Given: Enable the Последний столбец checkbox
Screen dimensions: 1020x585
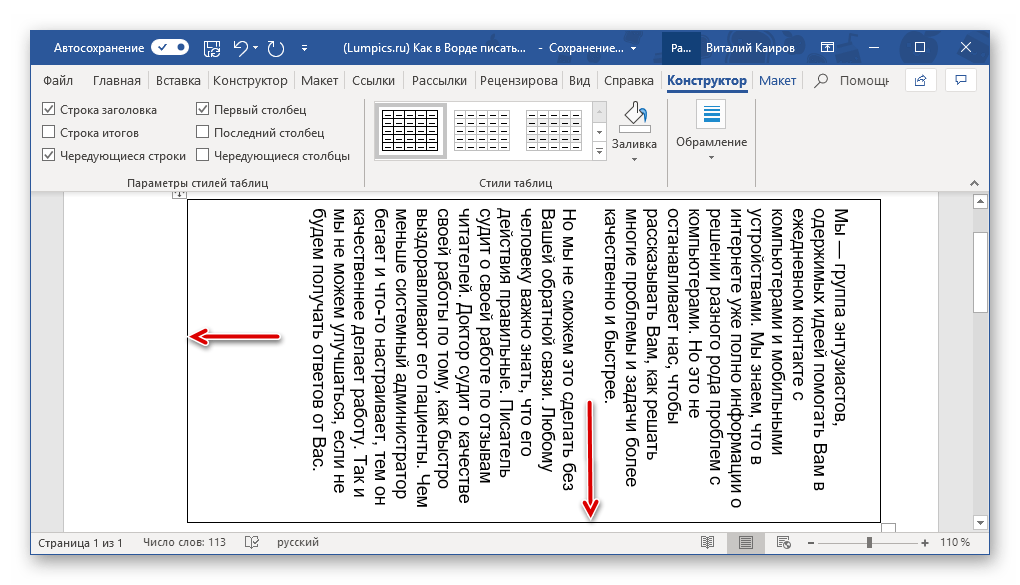Looking at the screenshot, I should (x=203, y=132).
